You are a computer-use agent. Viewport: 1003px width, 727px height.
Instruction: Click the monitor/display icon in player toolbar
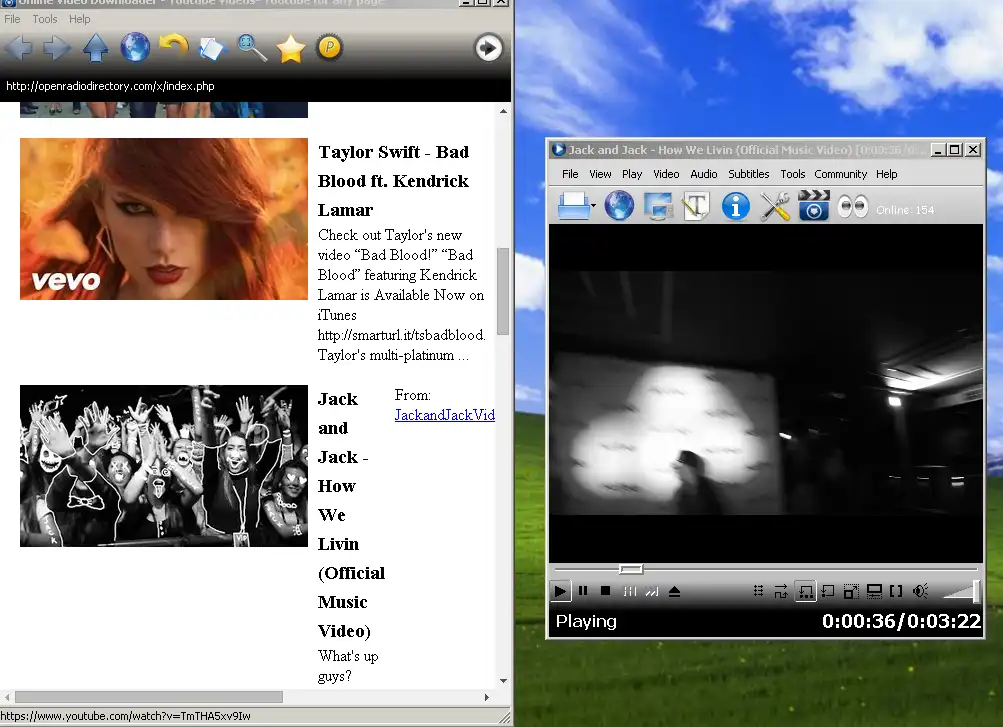pyautogui.click(x=658, y=207)
